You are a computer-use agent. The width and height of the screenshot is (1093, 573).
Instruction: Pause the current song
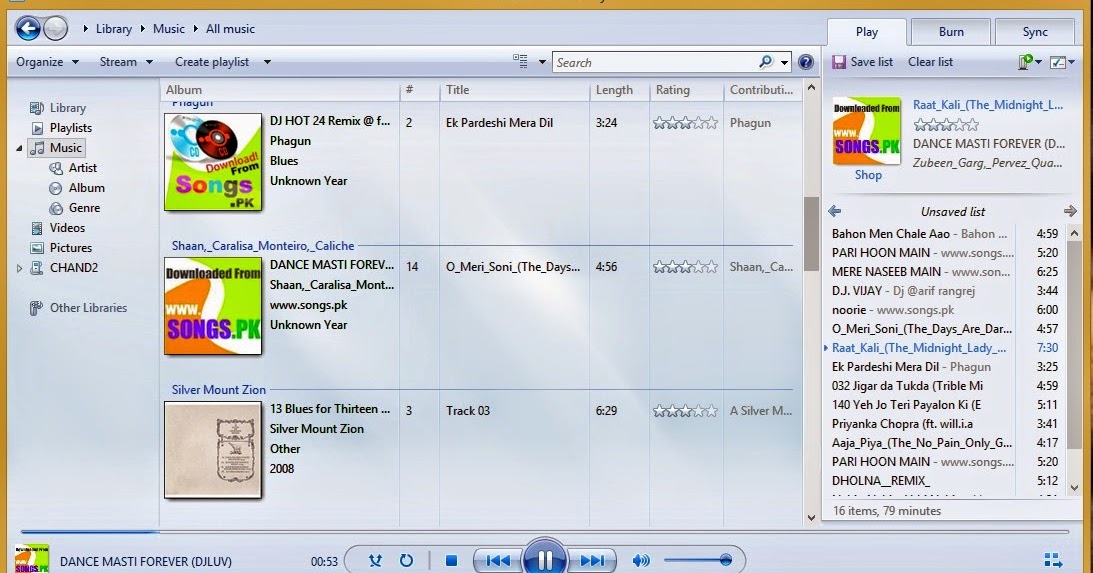point(544,558)
